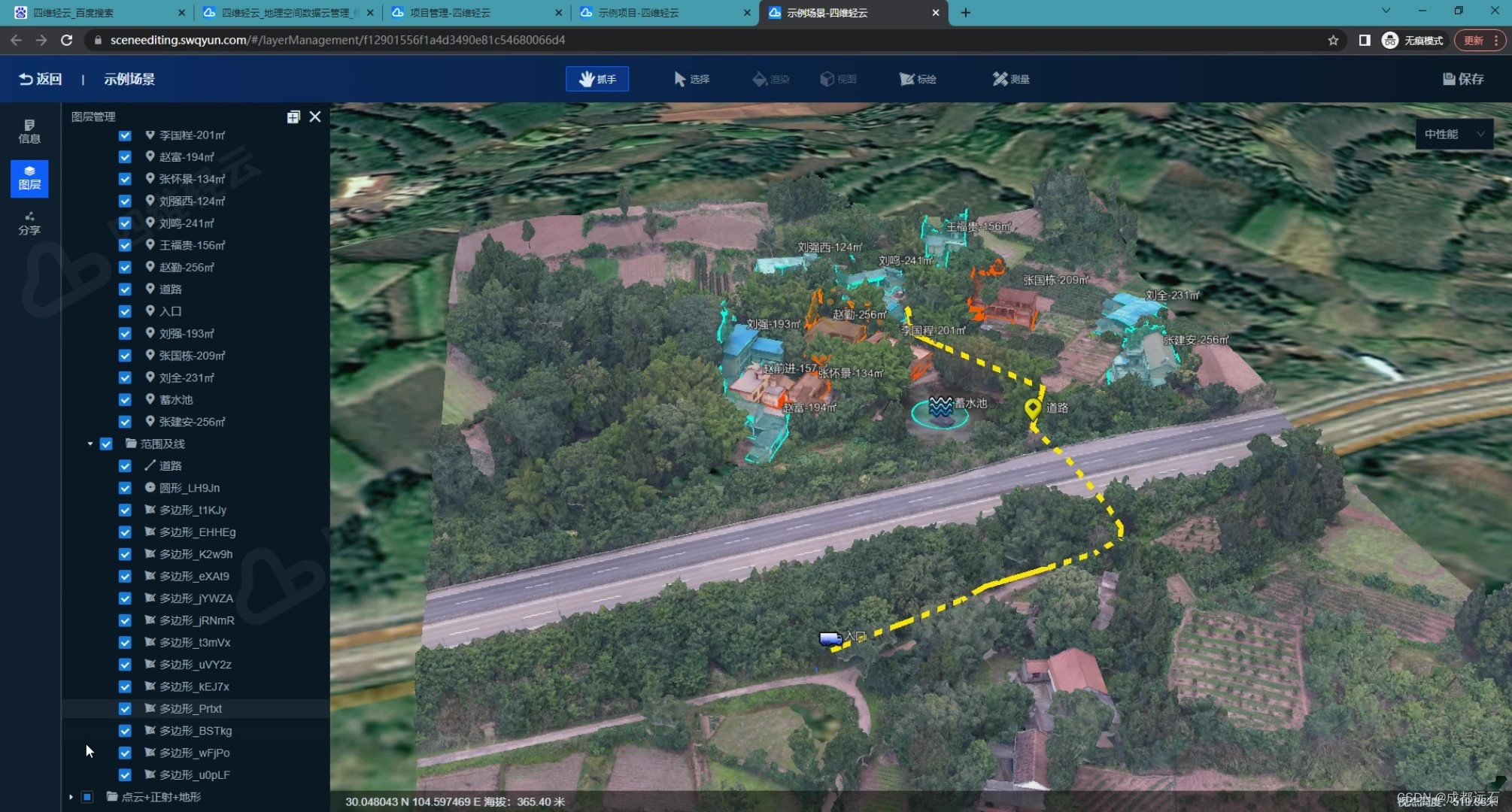Select the 多边形_K2w9h layer row
Image resolution: width=1512 pixels, height=812 pixels.
point(196,554)
